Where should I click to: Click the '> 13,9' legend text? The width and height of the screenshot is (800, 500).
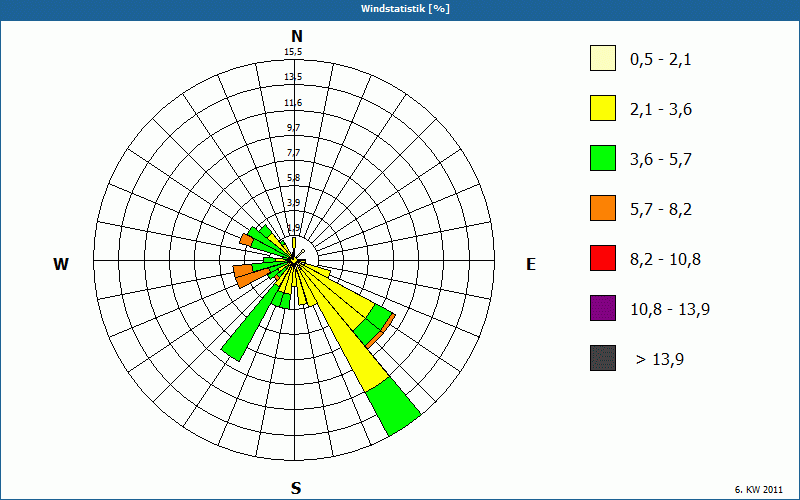tap(660, 360)
